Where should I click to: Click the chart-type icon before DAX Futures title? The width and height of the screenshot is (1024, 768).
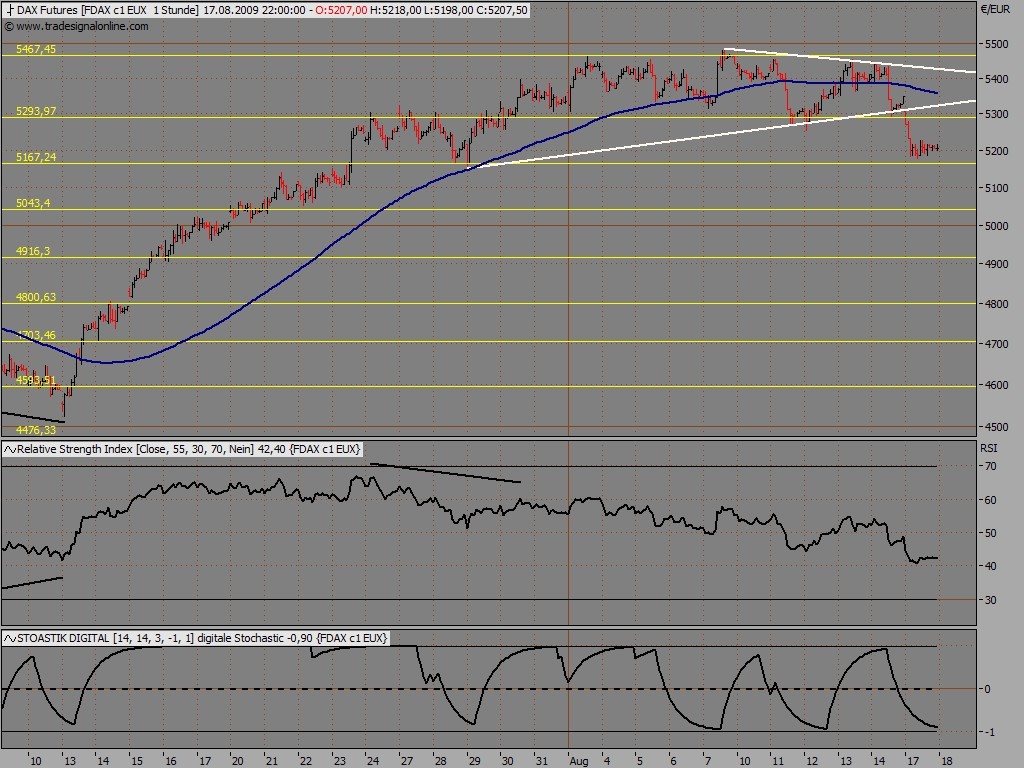[10, 10]
